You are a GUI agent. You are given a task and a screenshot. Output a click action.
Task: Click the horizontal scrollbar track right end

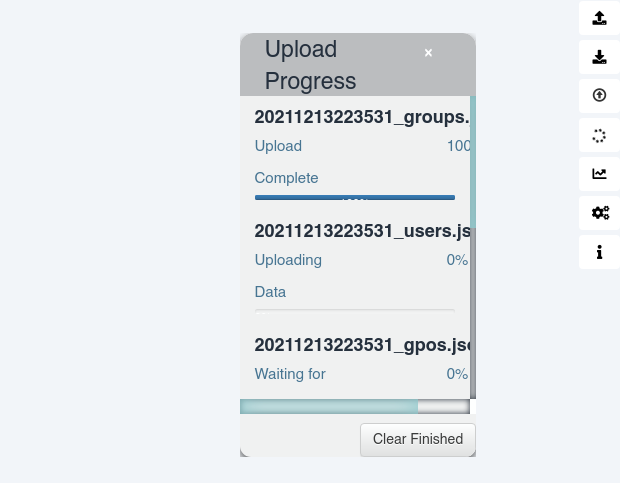(x=444, y=406)
